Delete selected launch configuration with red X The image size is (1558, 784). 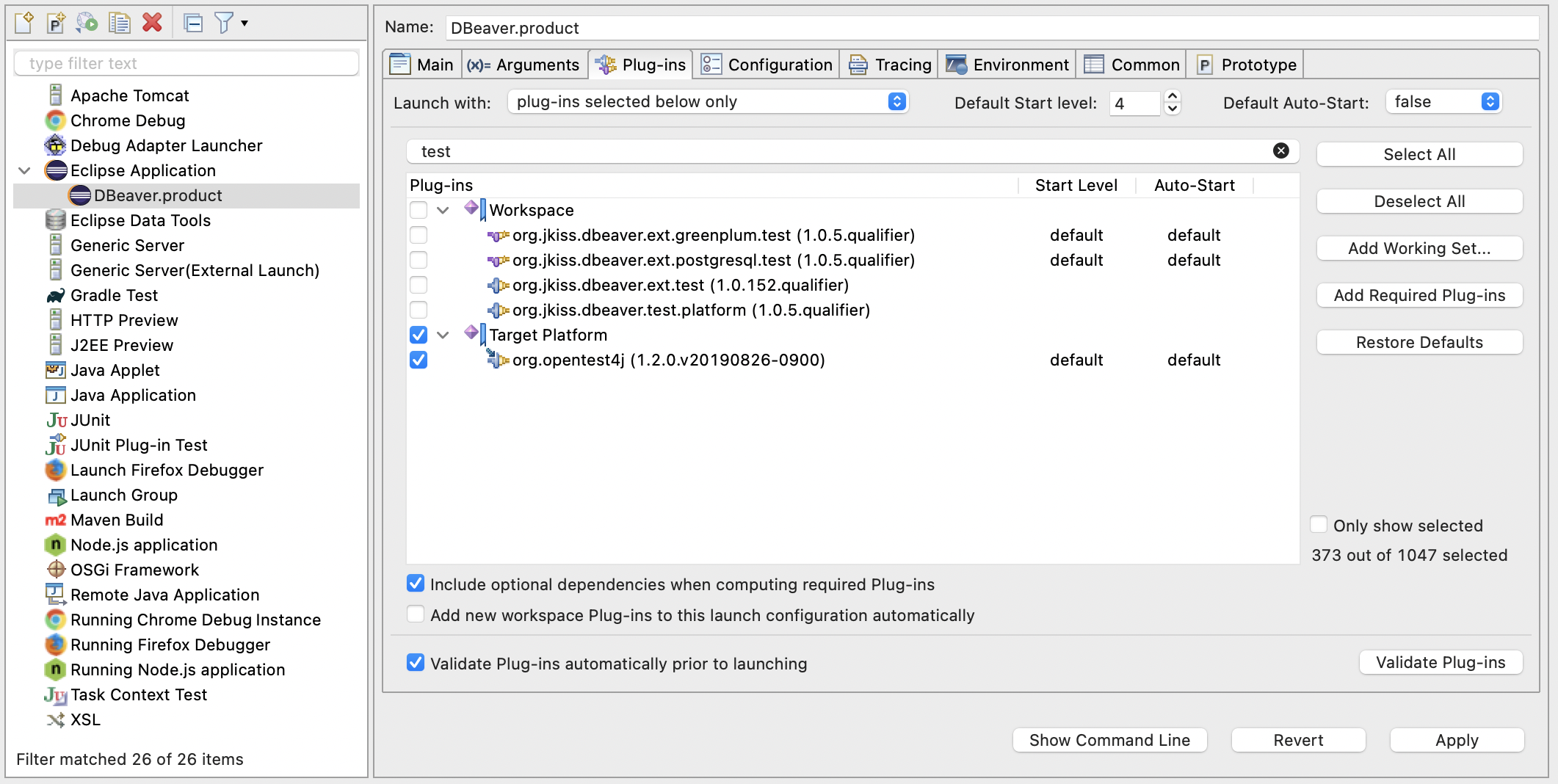(x=152, y=23)
